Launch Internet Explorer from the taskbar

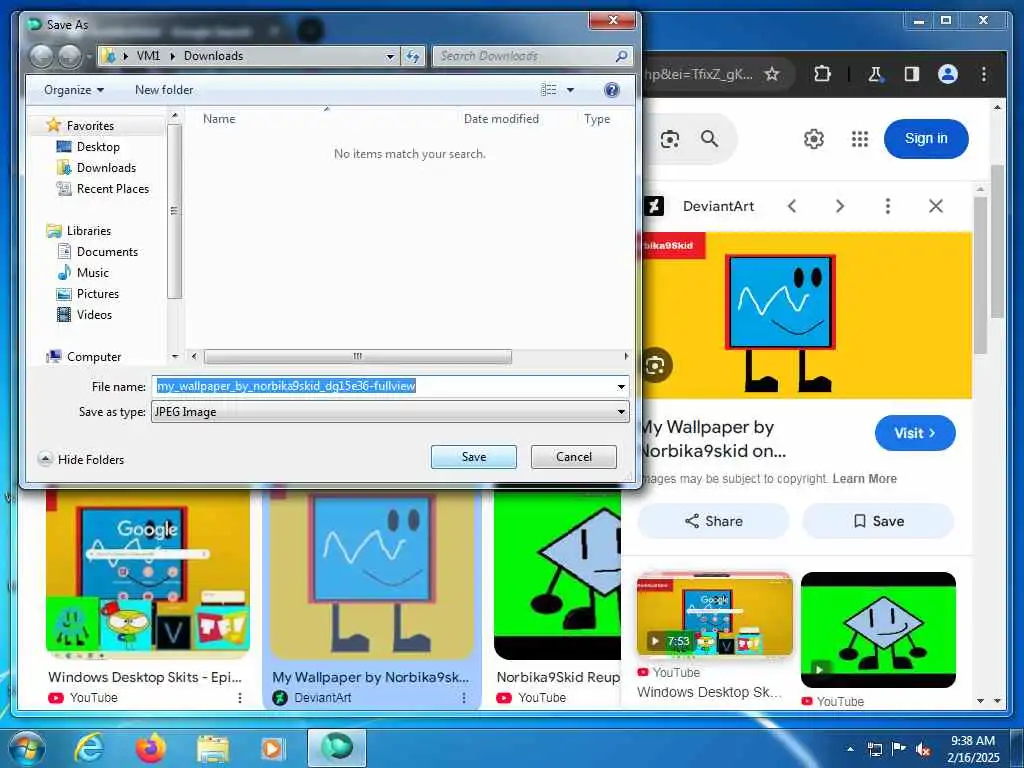88,748
